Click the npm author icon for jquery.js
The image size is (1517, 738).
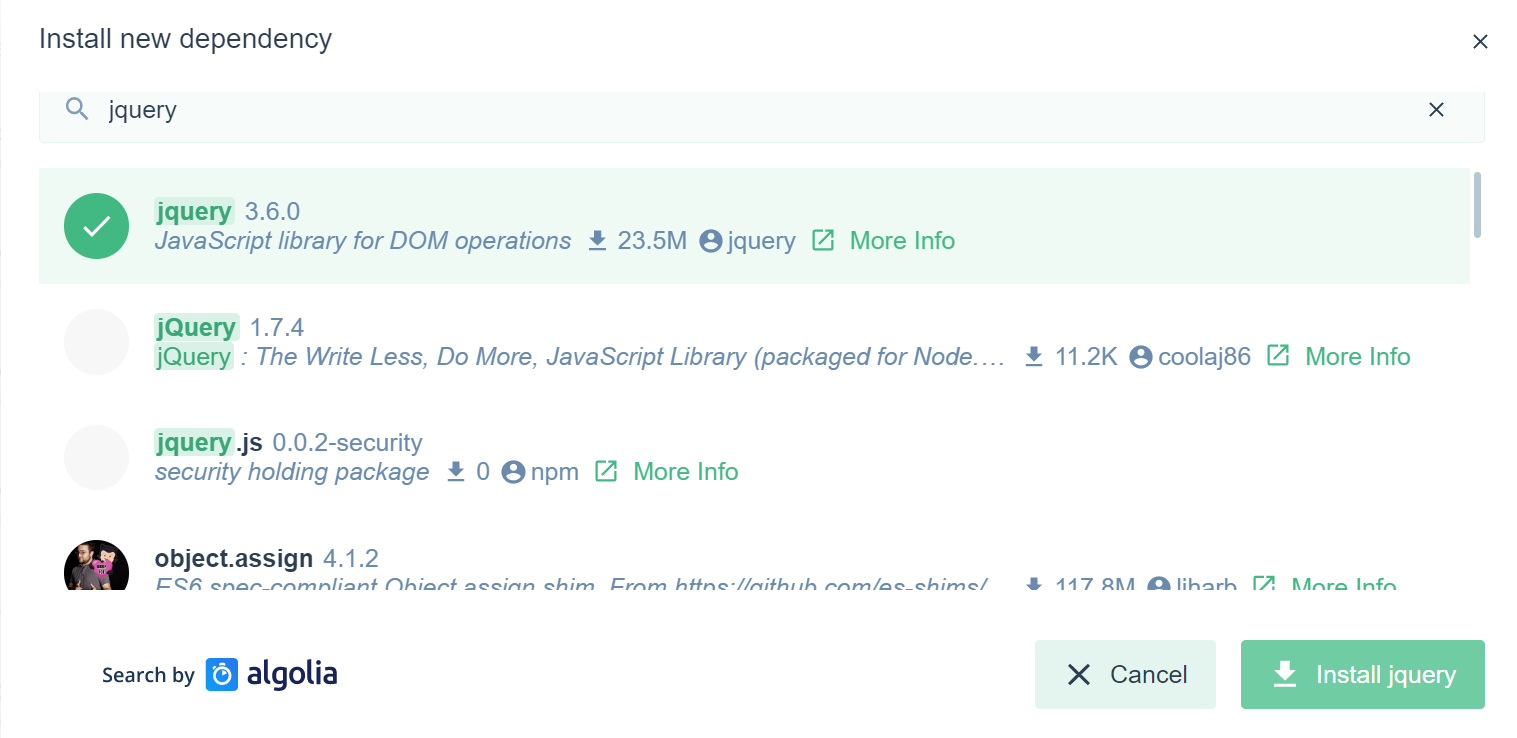click(514, 472)
